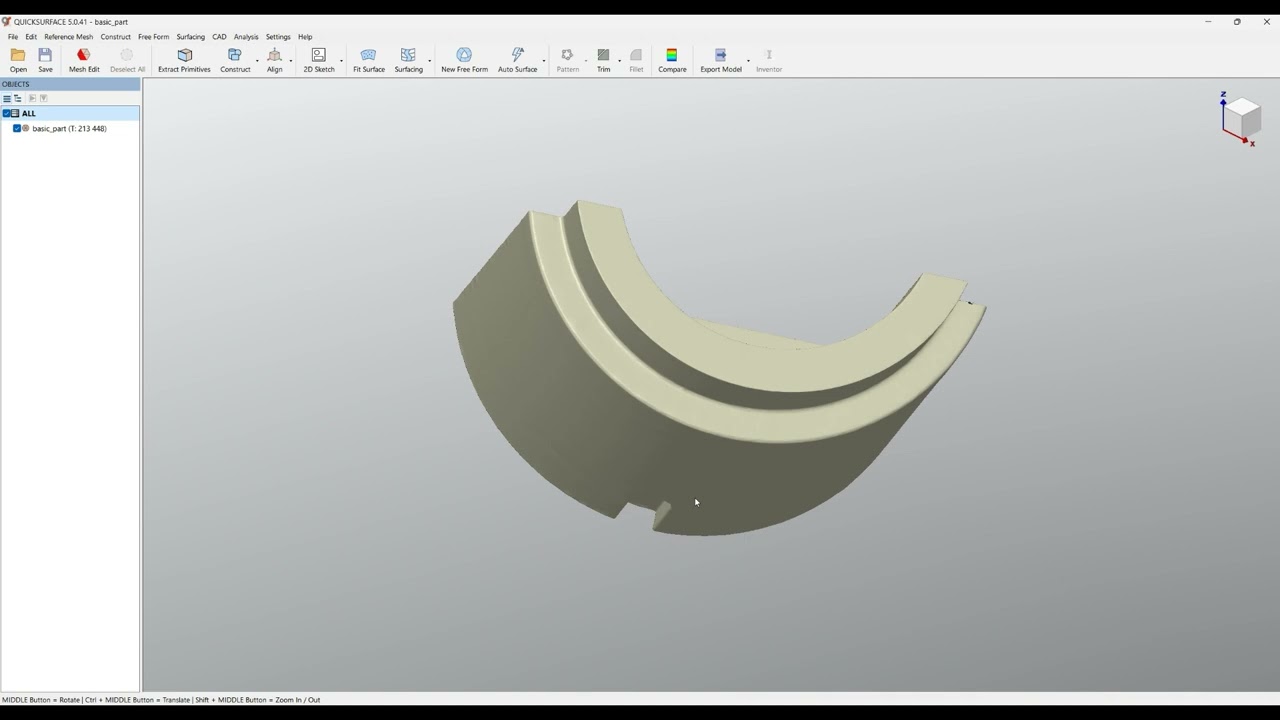1280x720 pixels.
Task: Expand the Pattern dropdown arrow
Action: click(x=586, y=61)
